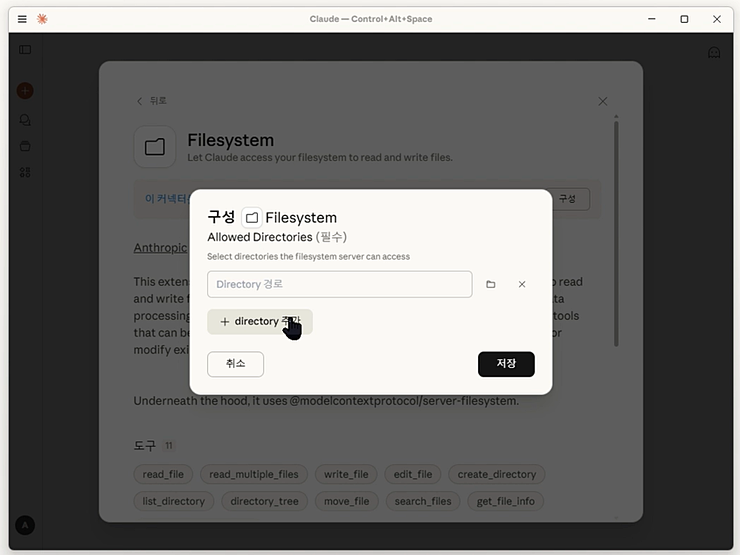Click the large Filesystem extension icon
Screen dimensions: 740x555
[155, 147]
